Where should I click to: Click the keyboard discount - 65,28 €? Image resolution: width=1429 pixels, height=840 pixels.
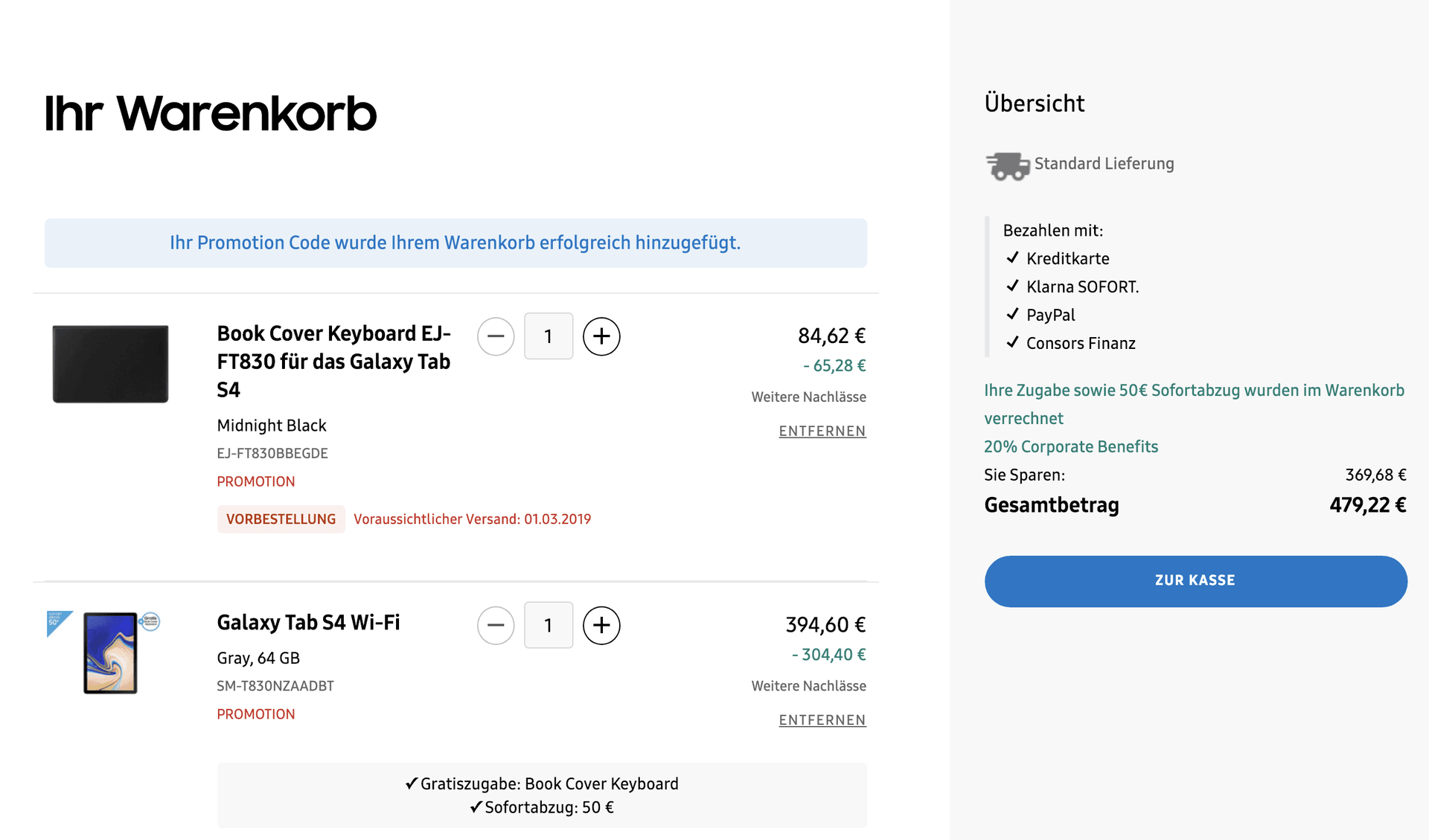pyautogui.click(x=834, y=366)
